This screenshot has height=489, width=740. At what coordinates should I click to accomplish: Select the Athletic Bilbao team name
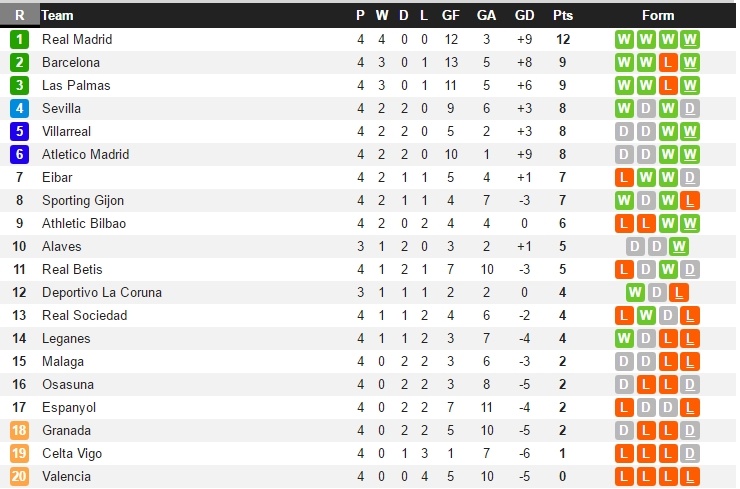click(84, 224)
